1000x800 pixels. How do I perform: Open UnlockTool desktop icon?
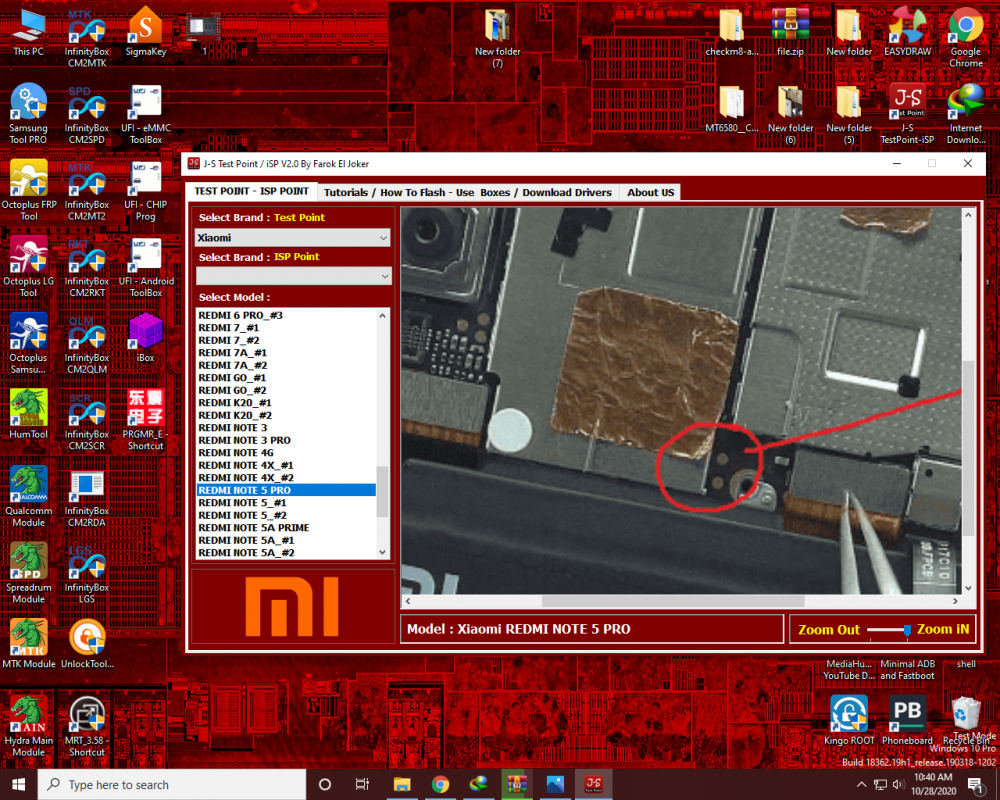pyautogui.click(x=87, y=644)
